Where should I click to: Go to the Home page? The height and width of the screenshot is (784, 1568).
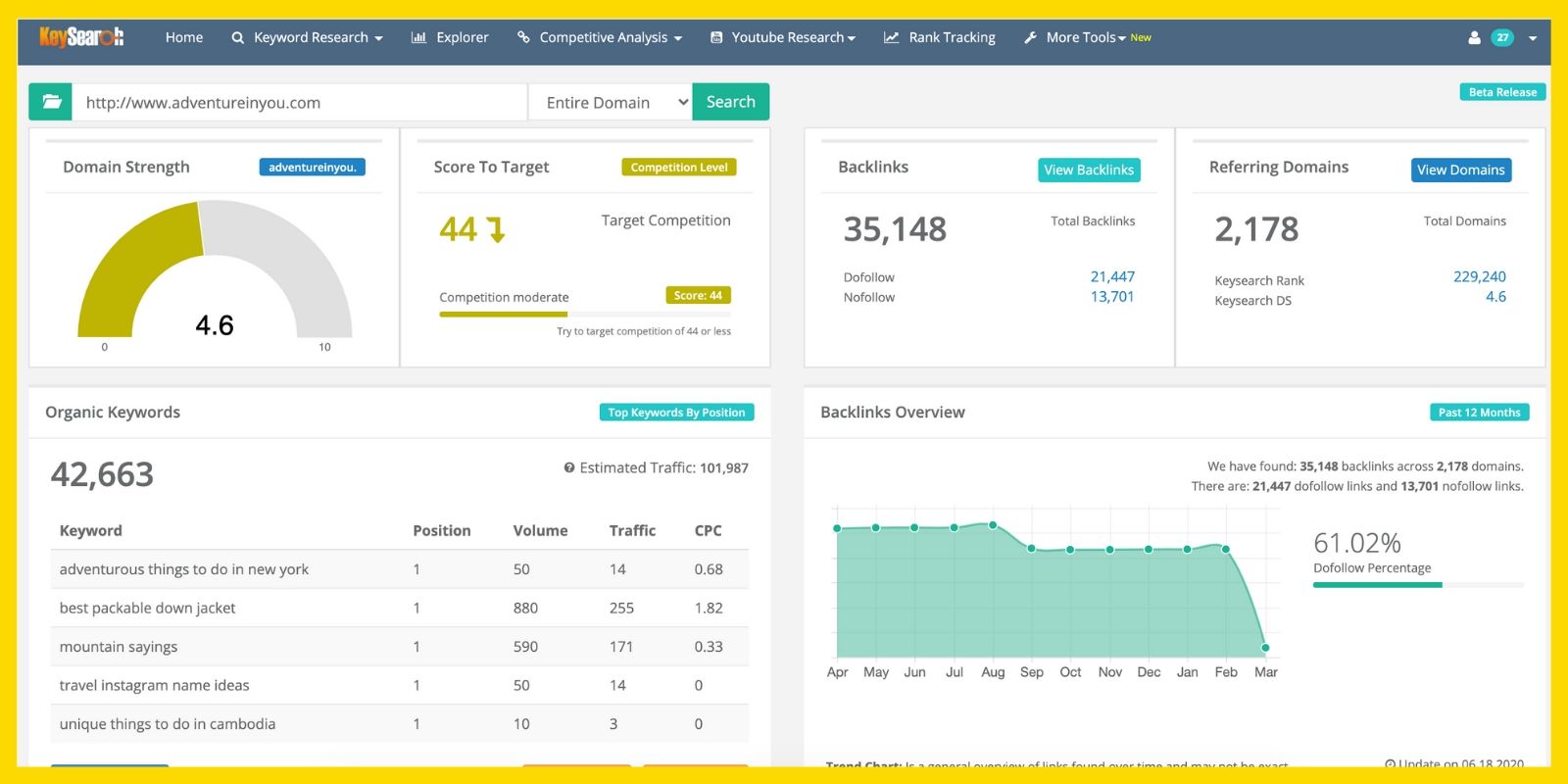tap(184, 37)
